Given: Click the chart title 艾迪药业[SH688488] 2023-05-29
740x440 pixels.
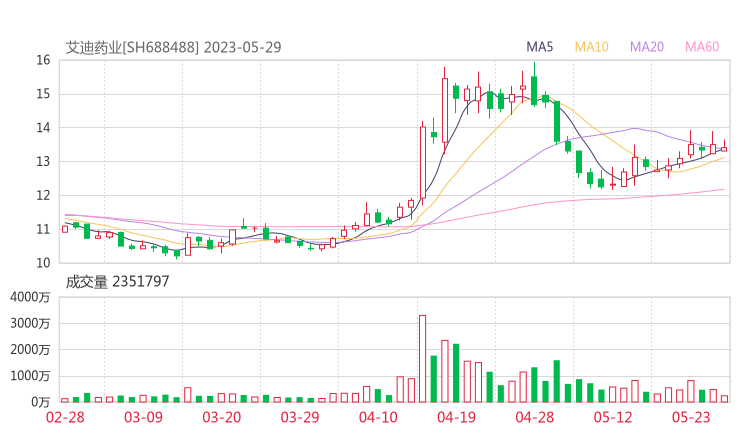Looking at the screenshot, I should (173, 47).
